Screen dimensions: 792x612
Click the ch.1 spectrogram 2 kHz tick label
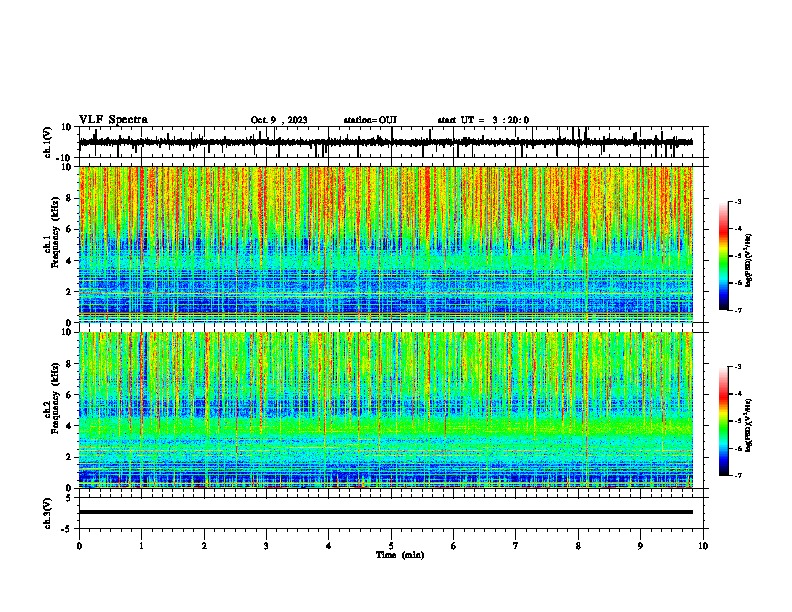[x=69, y=291]
